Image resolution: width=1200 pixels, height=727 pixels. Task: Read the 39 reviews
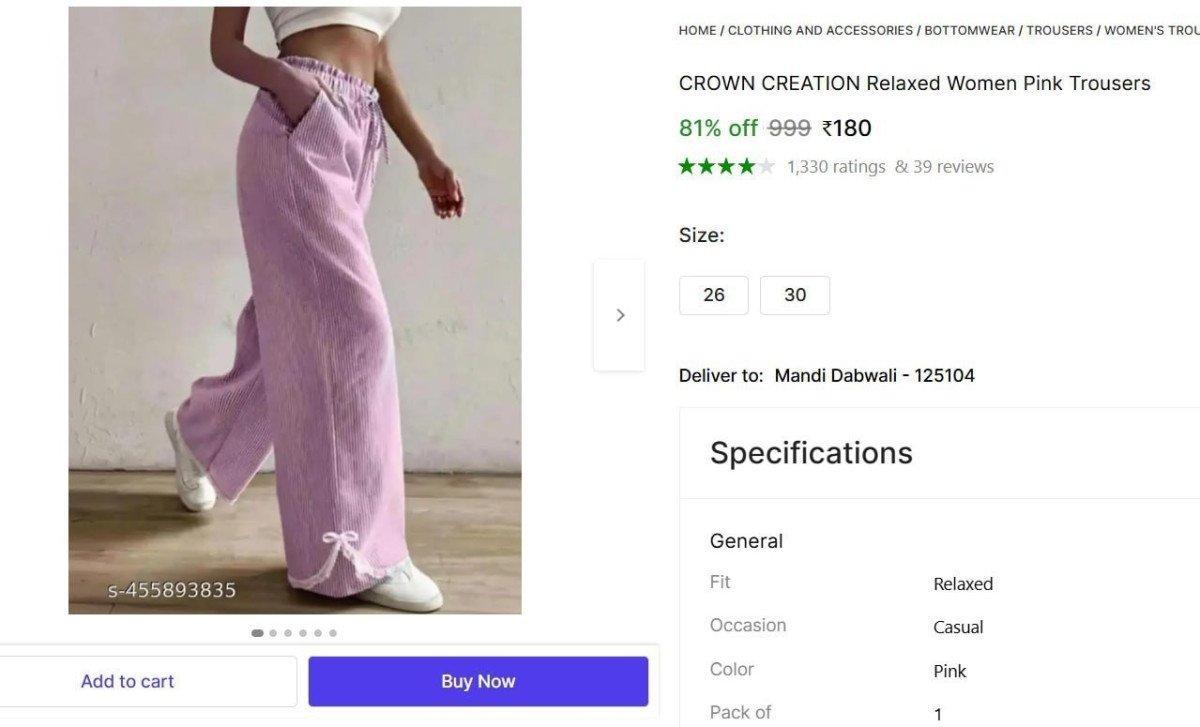[x=945, y=166]
